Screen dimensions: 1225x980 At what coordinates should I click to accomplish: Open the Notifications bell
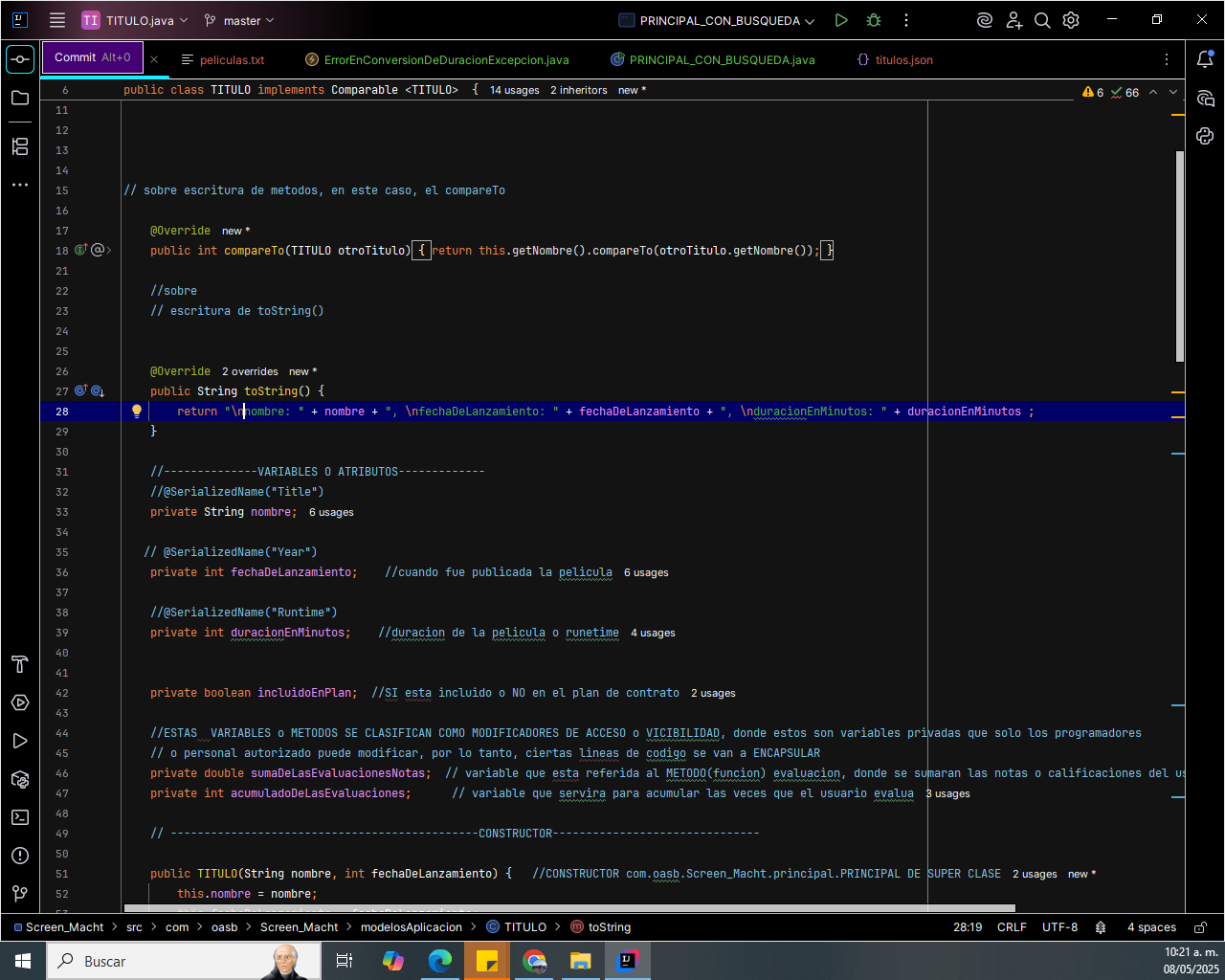(x=1205, y=59)
